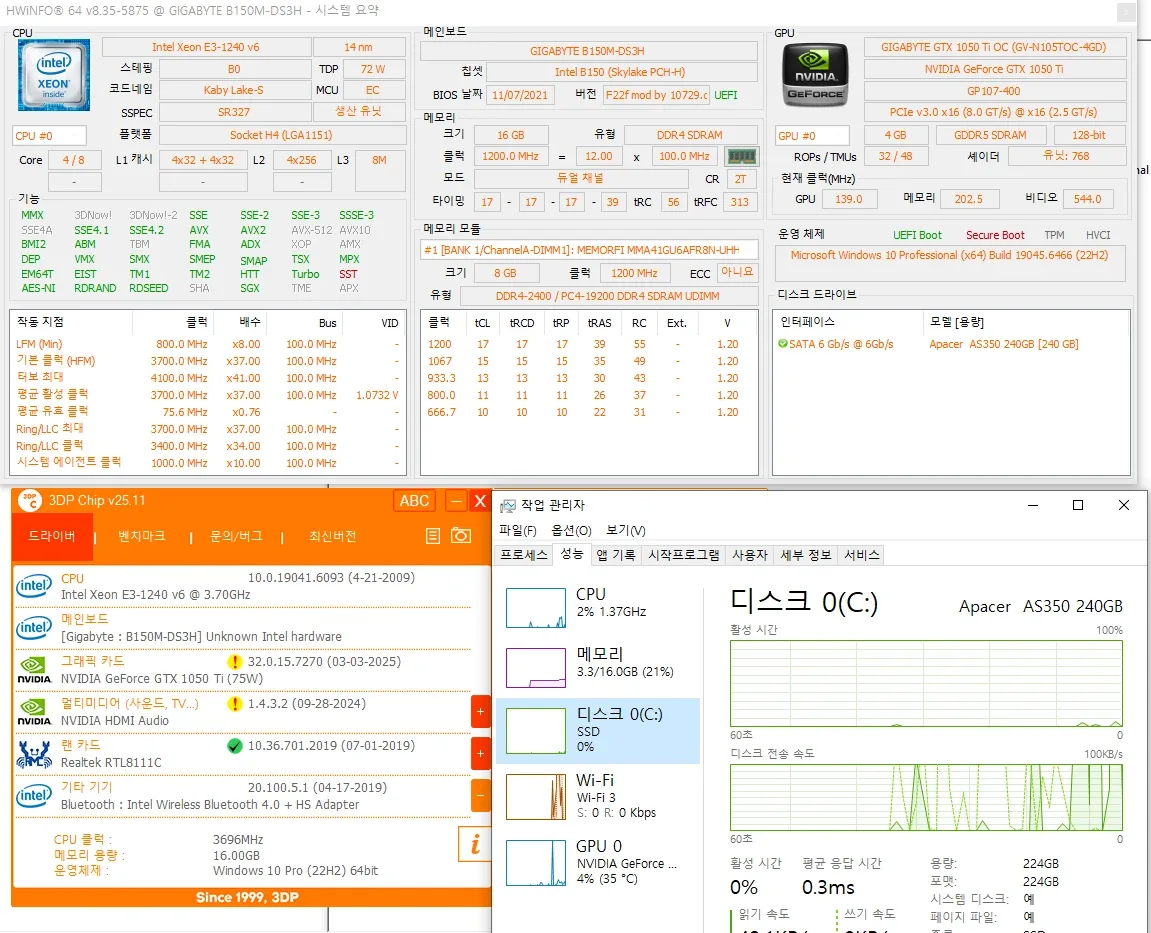Click the green check icon beside LAN driver
Image resolution: width=1151 pixels, height=933 pixels.
pyautogui.click(x=235, y=746)
